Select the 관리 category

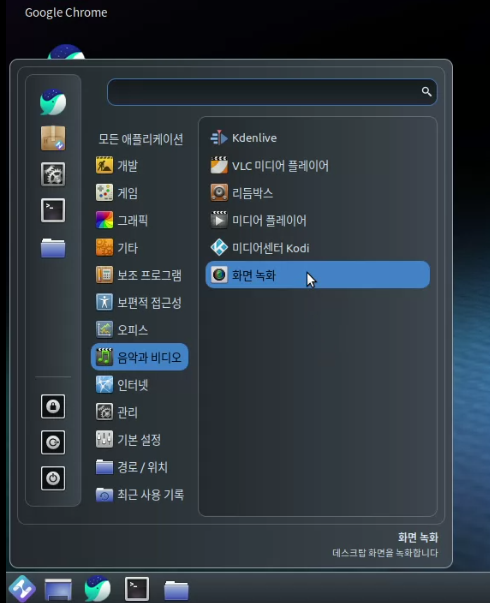140,412
